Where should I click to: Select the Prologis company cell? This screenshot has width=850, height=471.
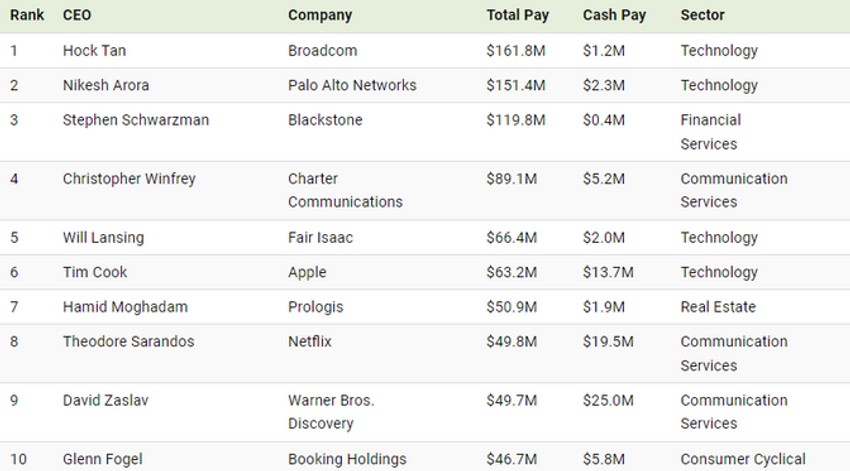point(315,307)
